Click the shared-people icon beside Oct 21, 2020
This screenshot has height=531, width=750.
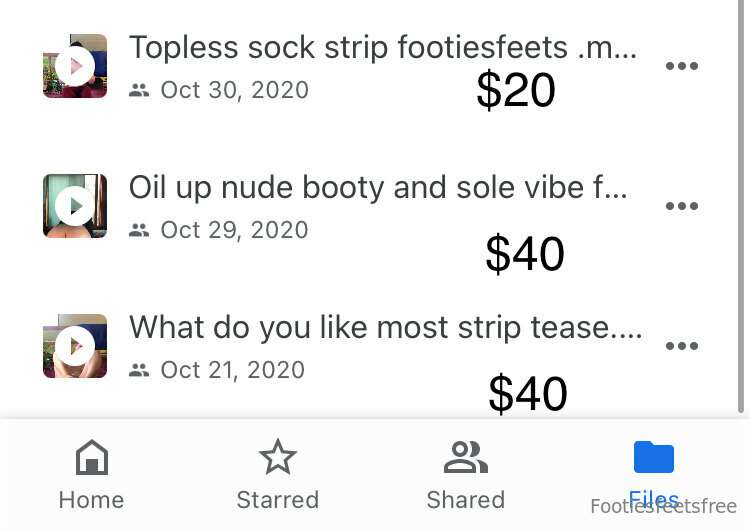(x=139, y=370)
